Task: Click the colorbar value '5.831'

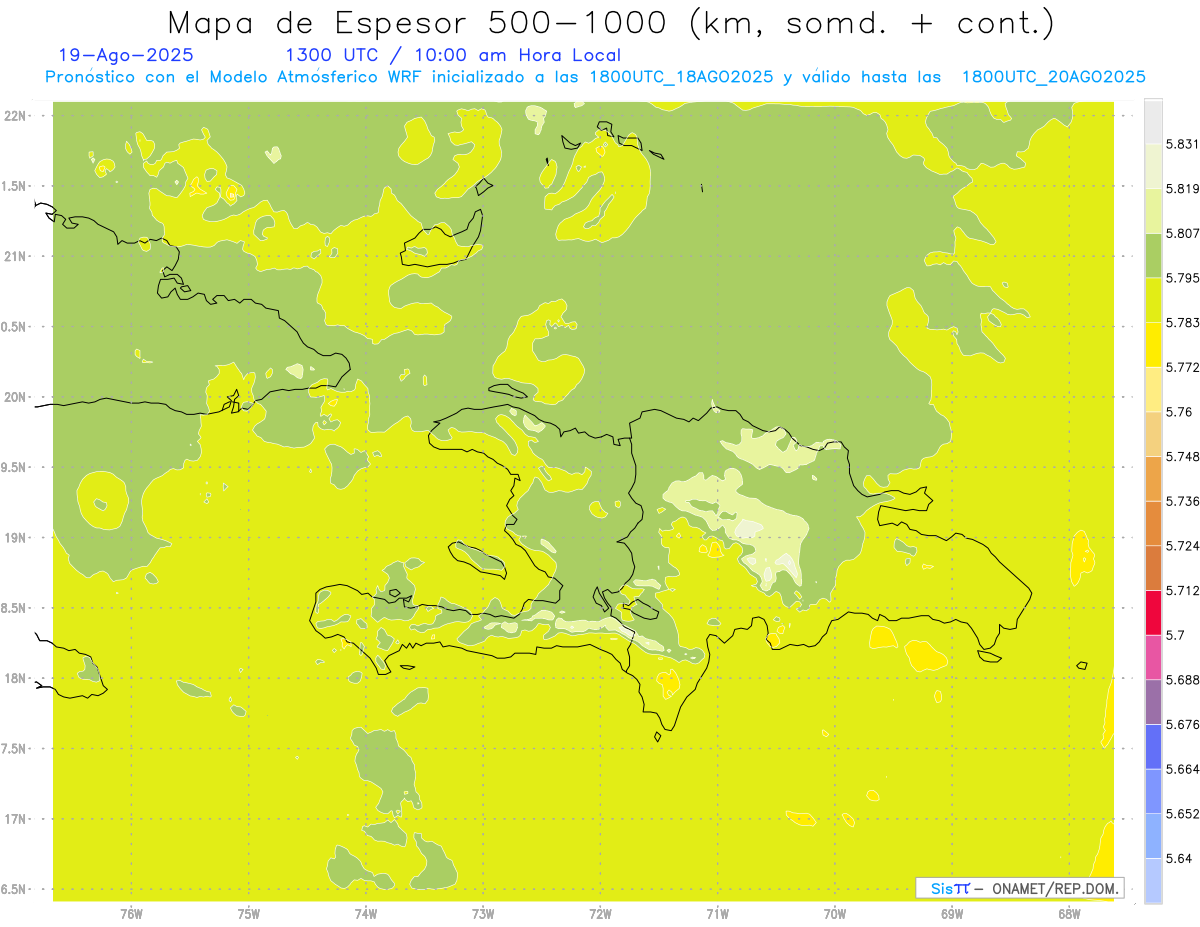Action: 1182,144
